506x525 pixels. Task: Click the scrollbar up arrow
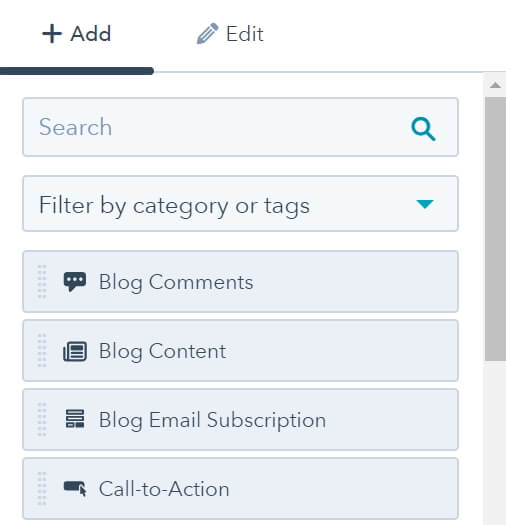pos(495,85)
